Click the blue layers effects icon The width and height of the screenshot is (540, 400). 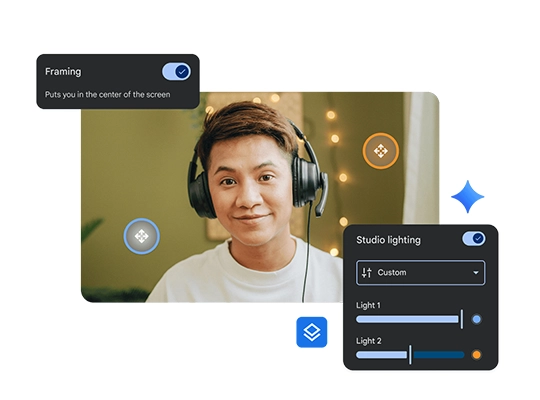(x=312, y=332)
